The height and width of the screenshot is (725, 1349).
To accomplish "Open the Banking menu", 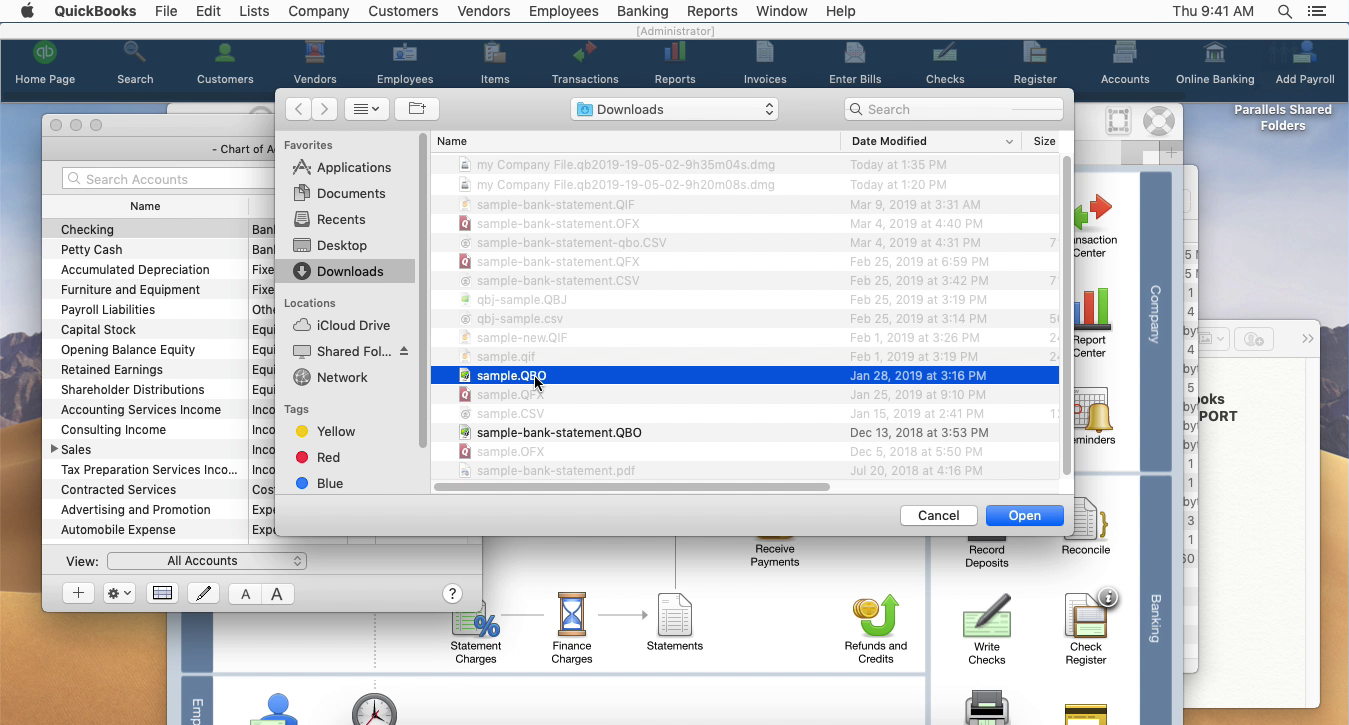I will (642, 11).
